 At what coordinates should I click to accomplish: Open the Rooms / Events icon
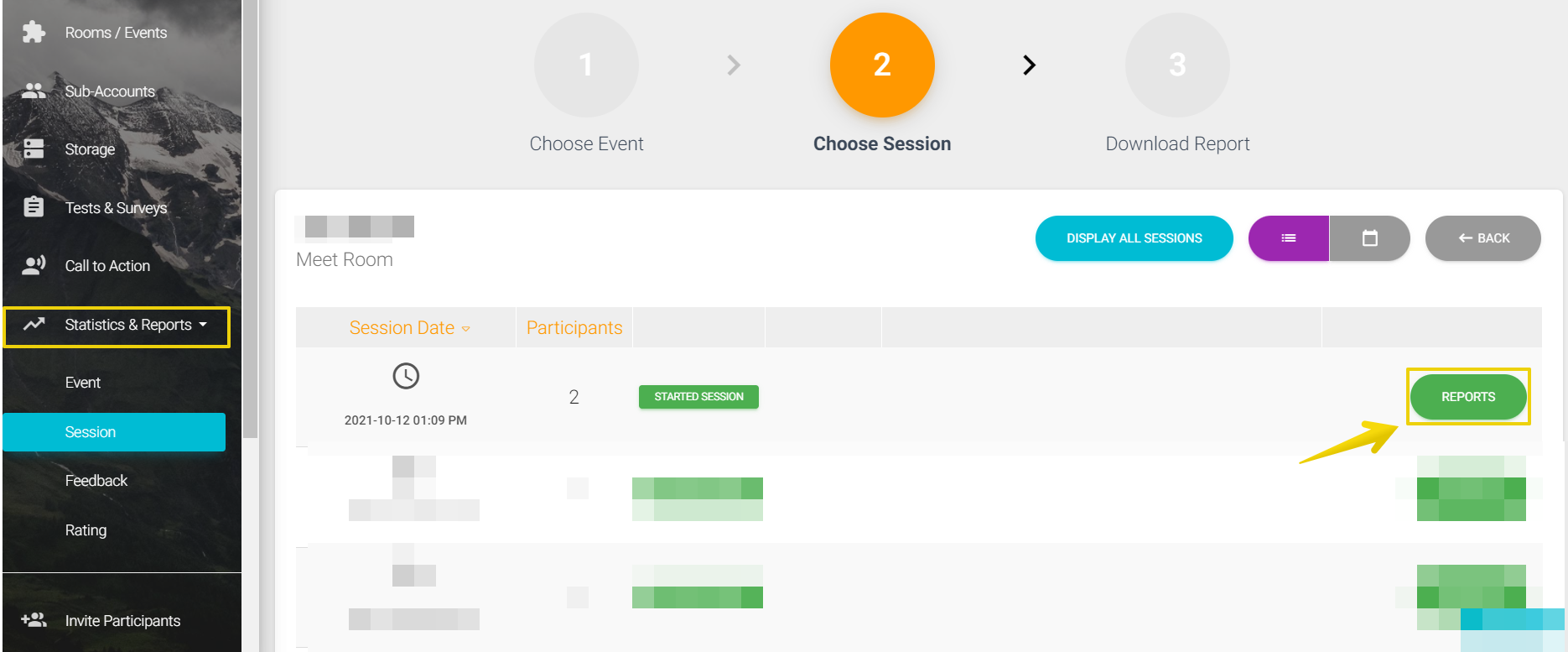tap(34, 32)
